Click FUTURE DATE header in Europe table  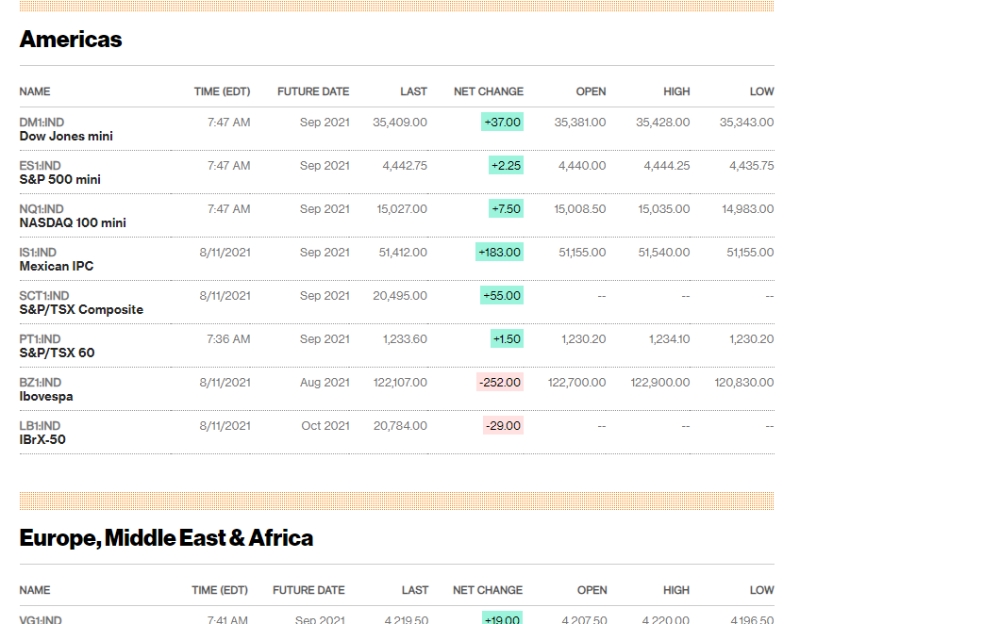coord(309,590)
